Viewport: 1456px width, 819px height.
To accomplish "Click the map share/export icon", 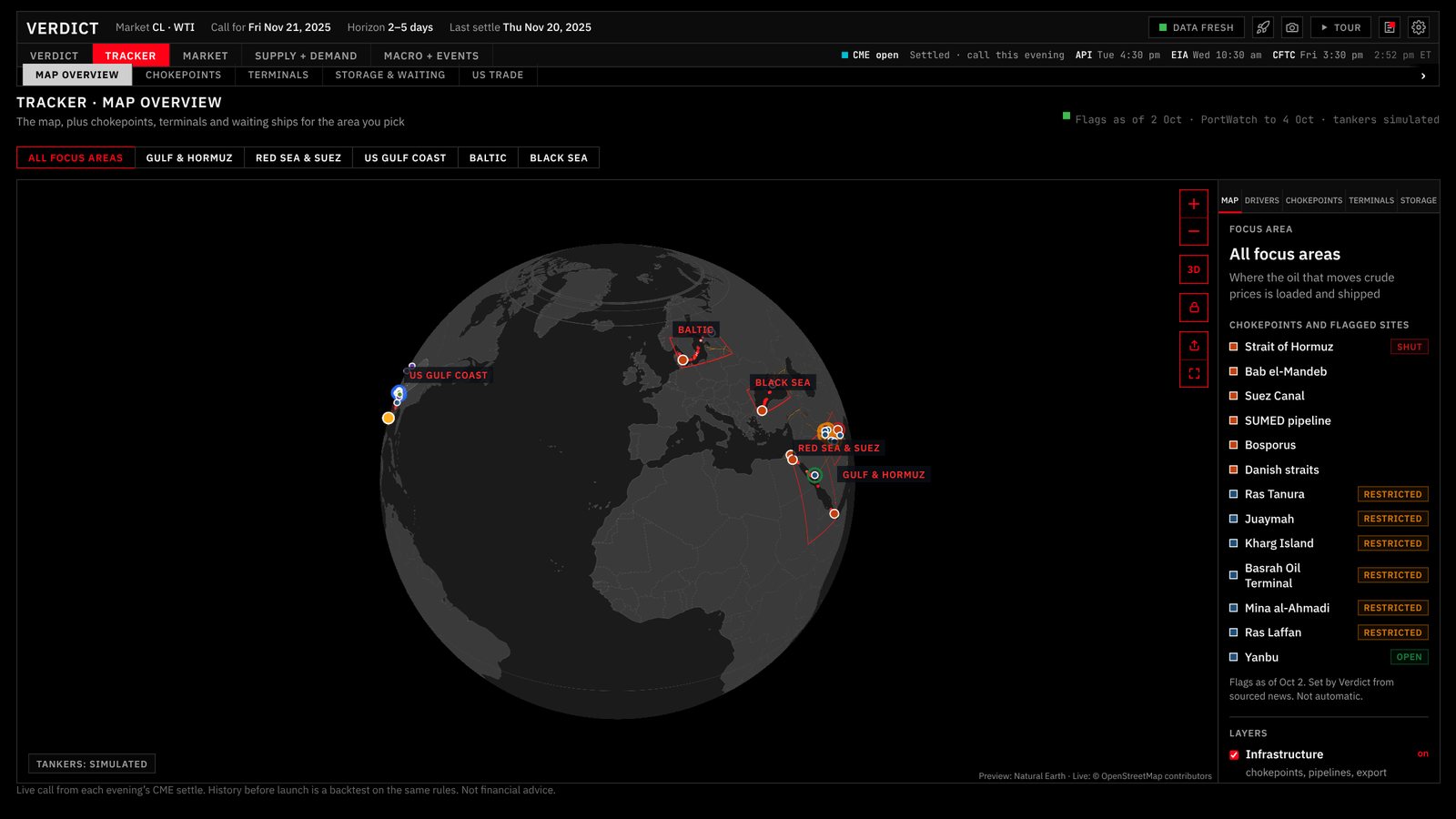I will pyautogui.click(x=1194, y=346).
